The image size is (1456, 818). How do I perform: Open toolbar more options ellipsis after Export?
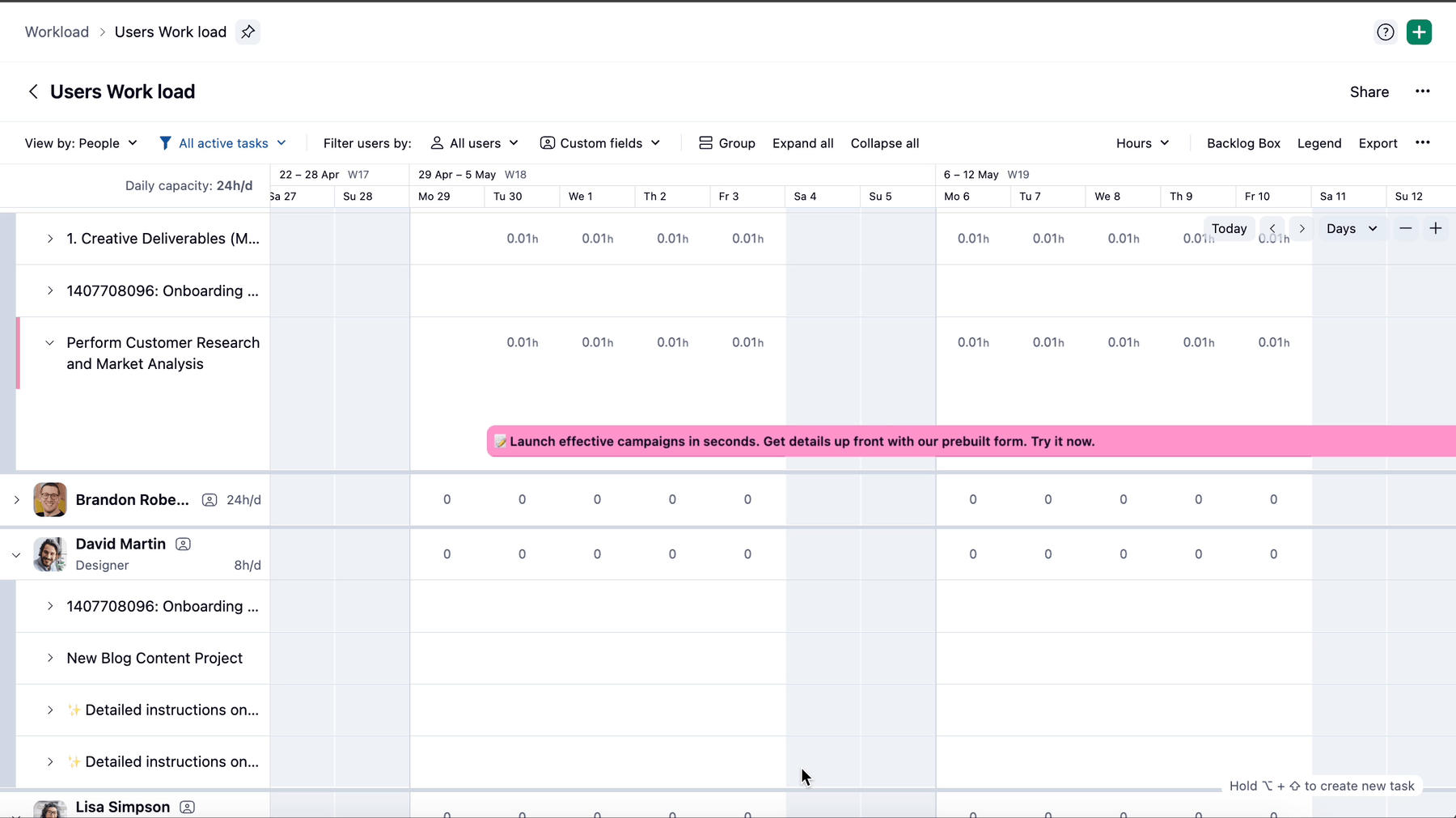pyautogui.click(x=1422, y=143)
